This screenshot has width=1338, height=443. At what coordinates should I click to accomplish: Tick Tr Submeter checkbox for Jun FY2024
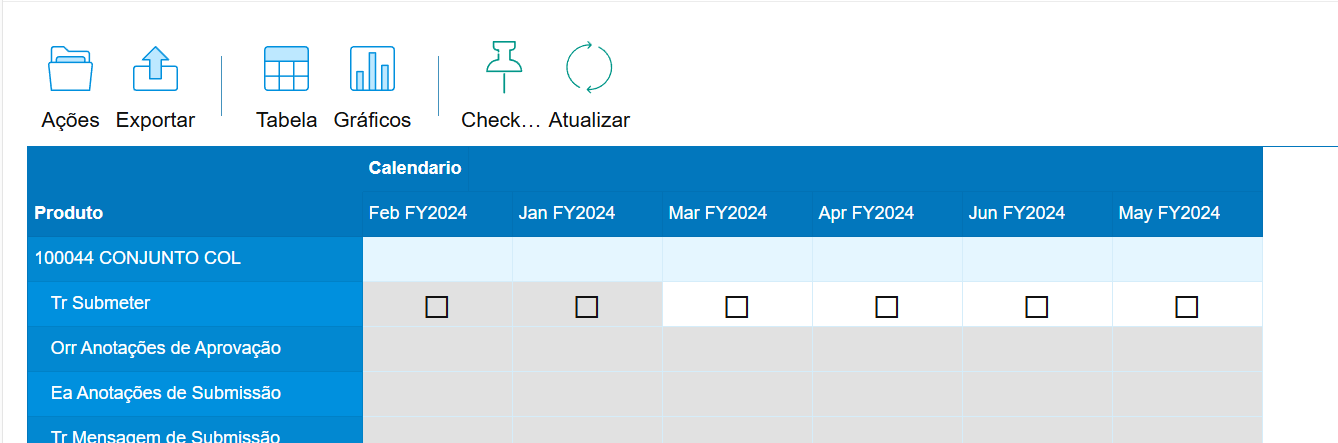pos(1037,307)
